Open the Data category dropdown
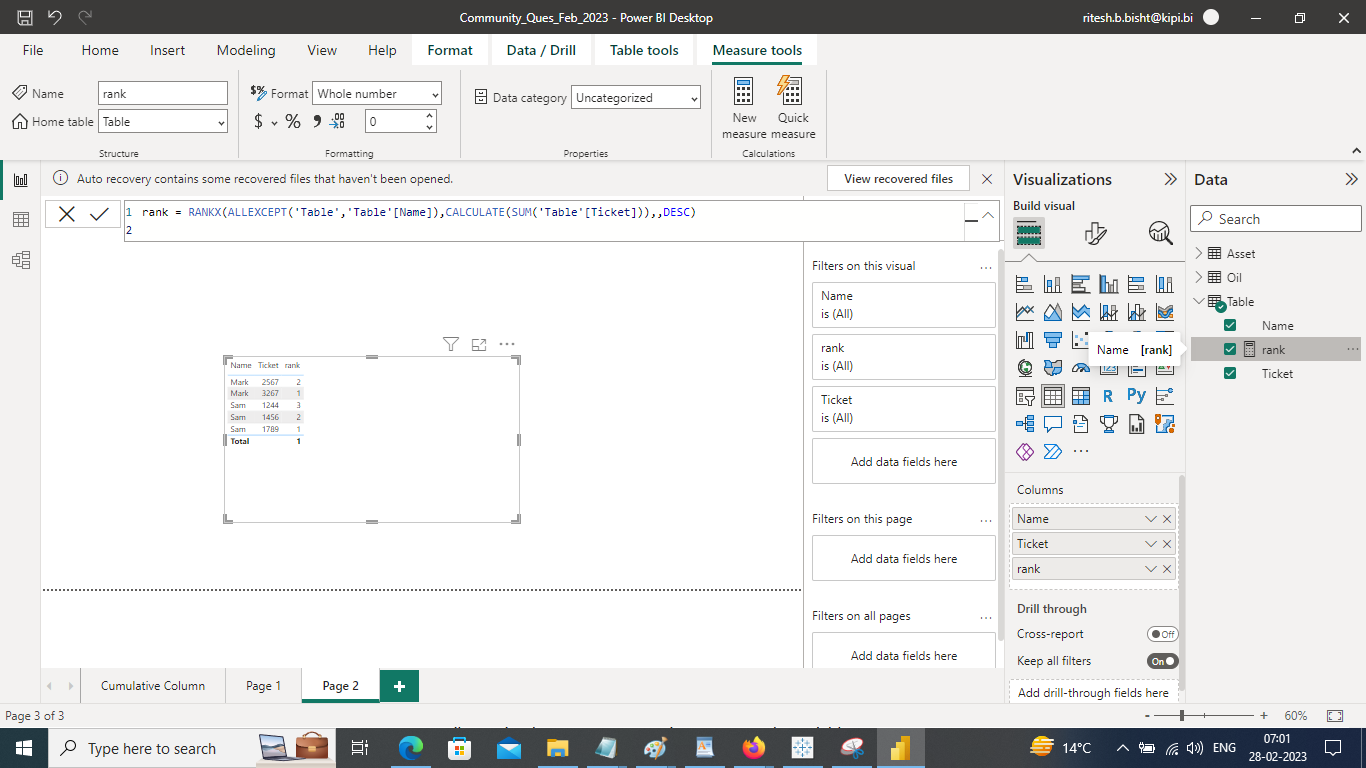Screen dimensions: 1366x768 click(636, 98)
